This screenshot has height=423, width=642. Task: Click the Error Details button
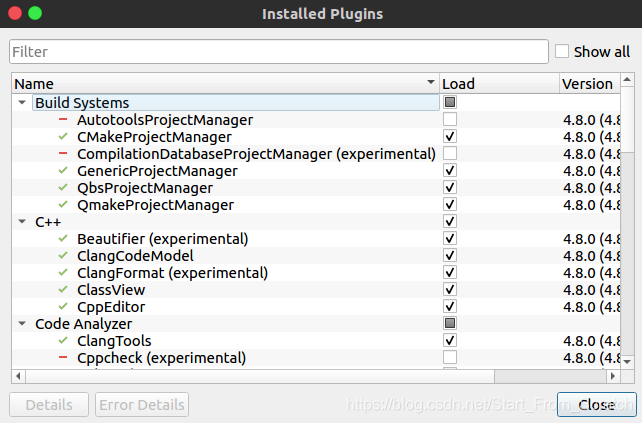coord(142,405)
